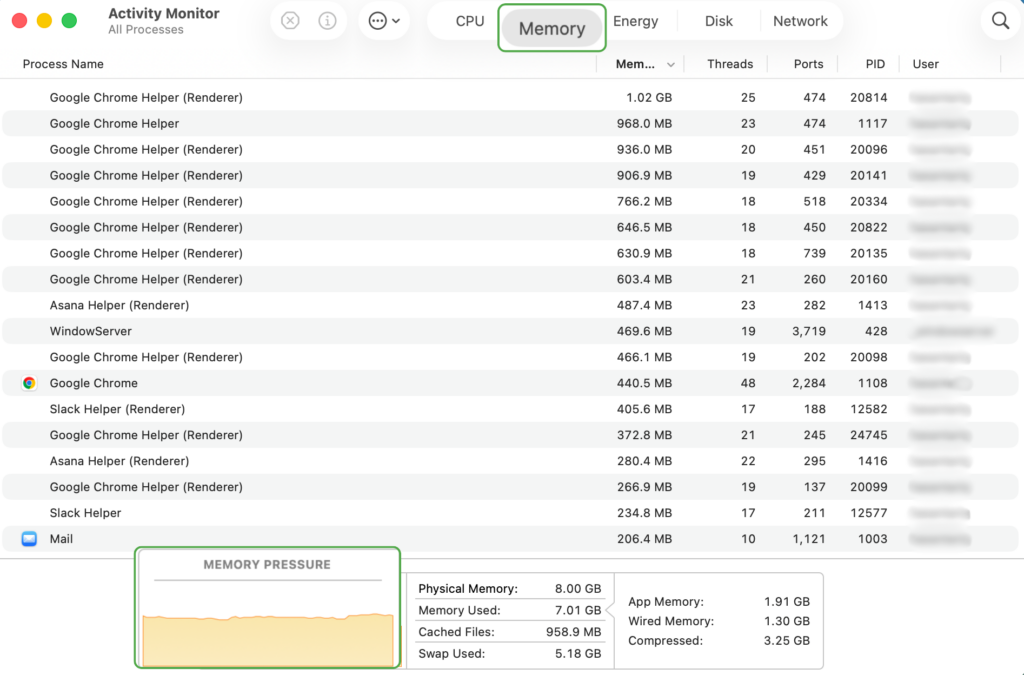Select Asana Helper (Renderer) using 280.4 MB

(x=510, y=461)
